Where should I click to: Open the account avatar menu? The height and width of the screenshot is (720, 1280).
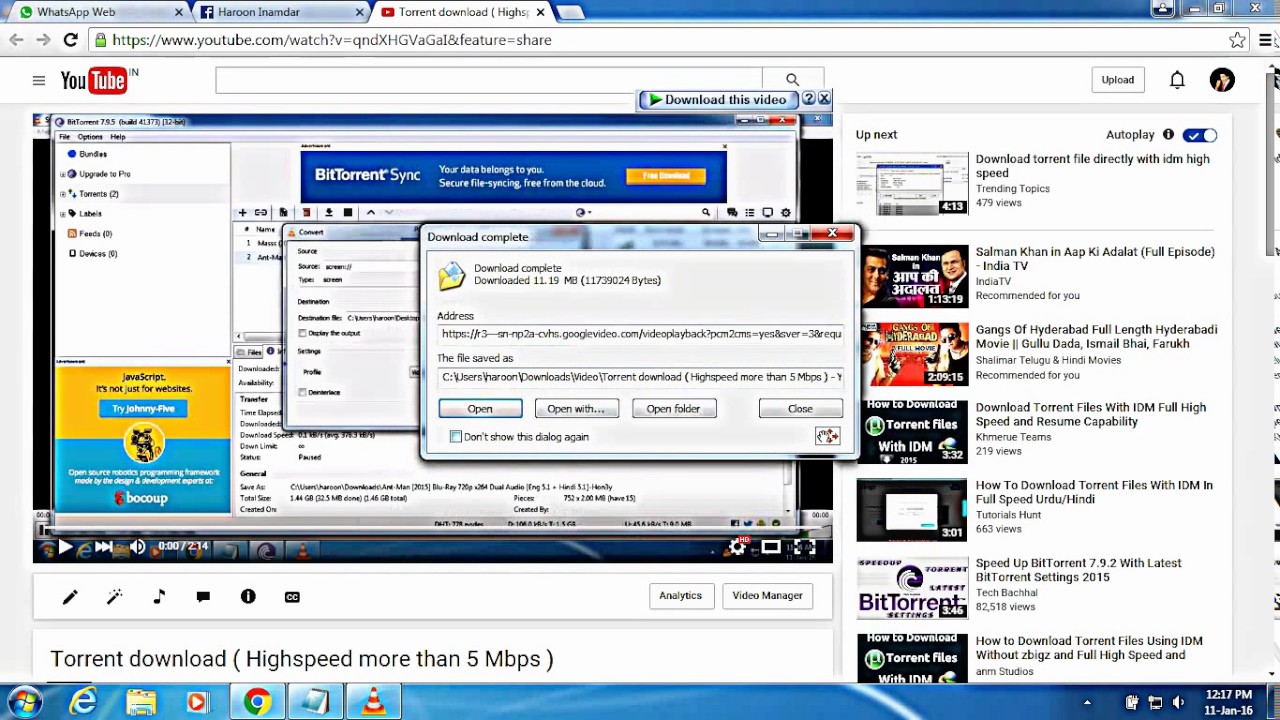[1222, 80]
